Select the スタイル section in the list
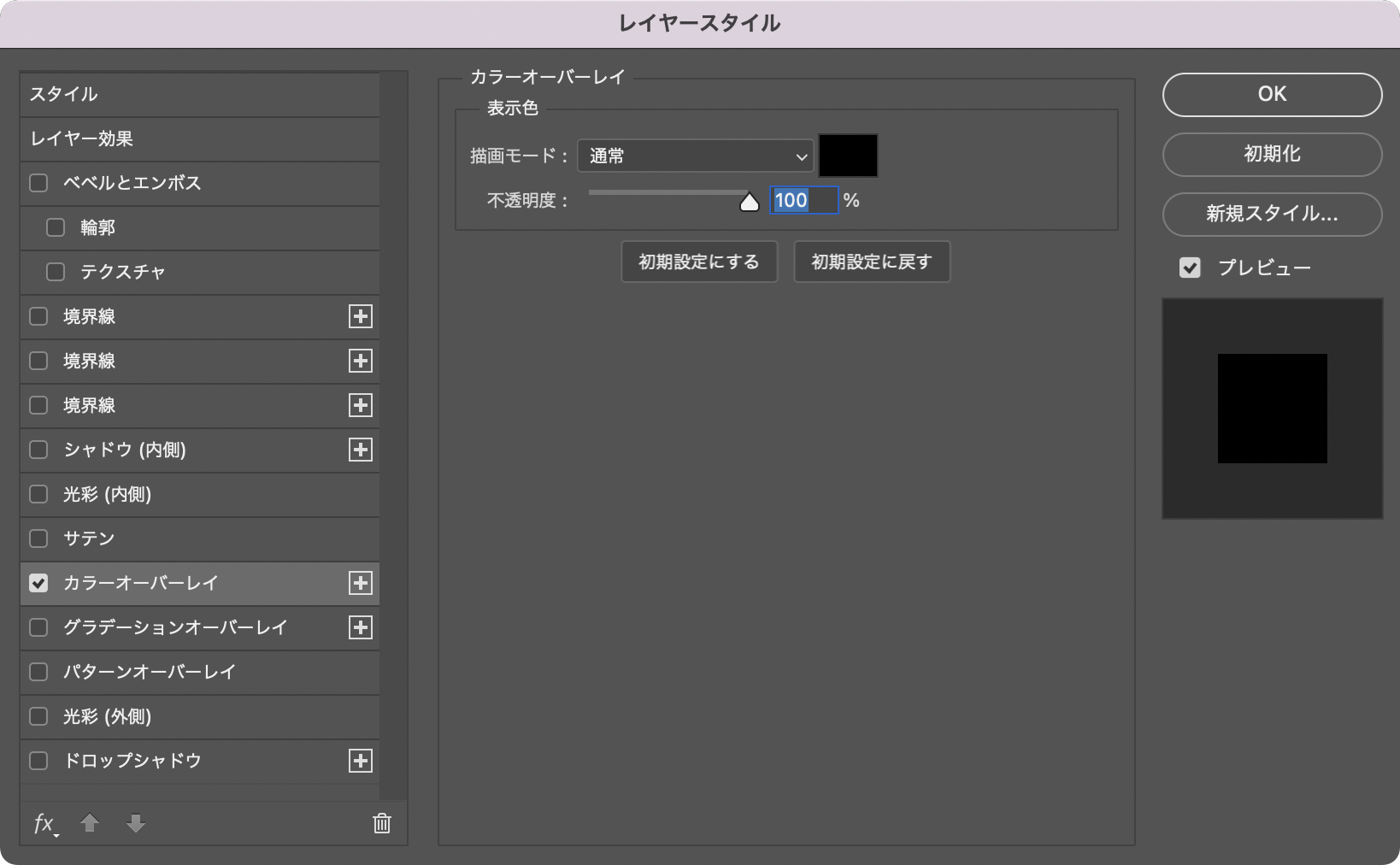 (199, 94)
